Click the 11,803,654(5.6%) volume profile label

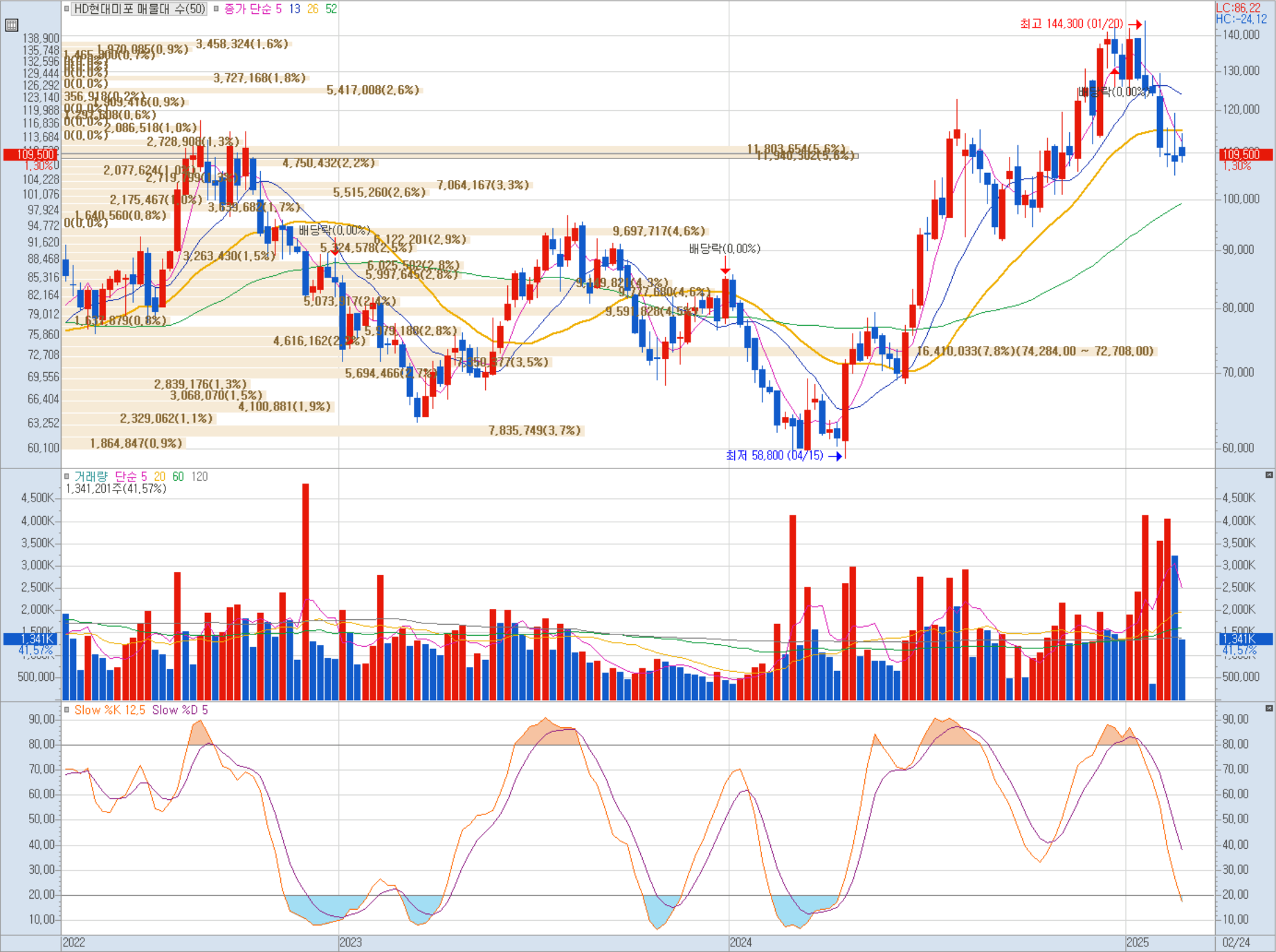point(796,149)
